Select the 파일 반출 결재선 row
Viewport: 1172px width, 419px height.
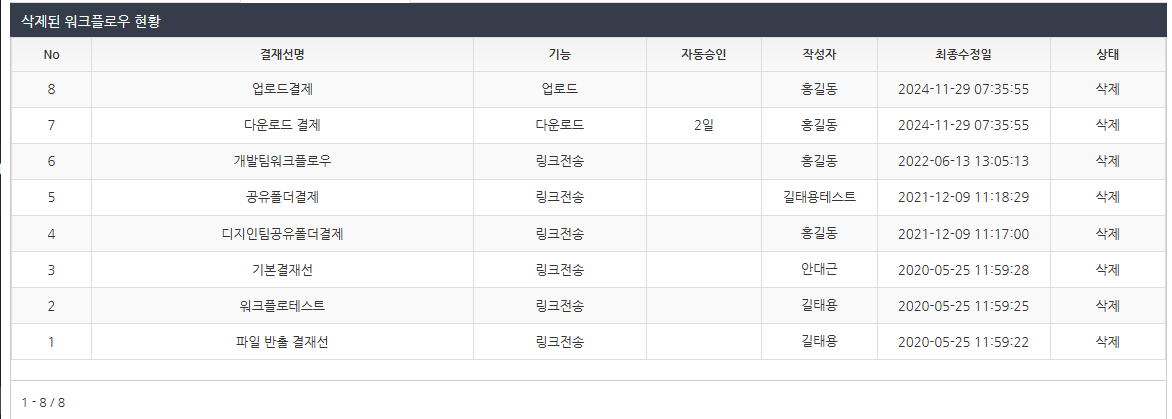click(282, 341)
